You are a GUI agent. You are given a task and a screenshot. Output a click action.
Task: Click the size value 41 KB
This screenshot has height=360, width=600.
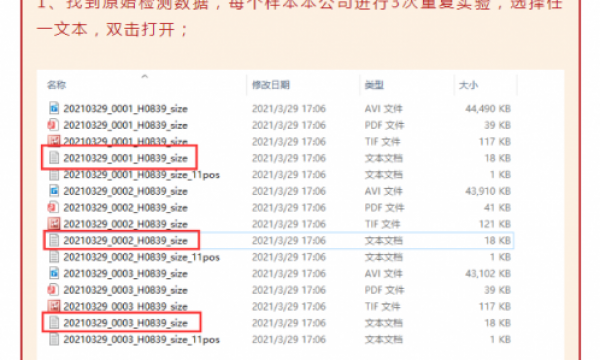(x=497, y=207)
